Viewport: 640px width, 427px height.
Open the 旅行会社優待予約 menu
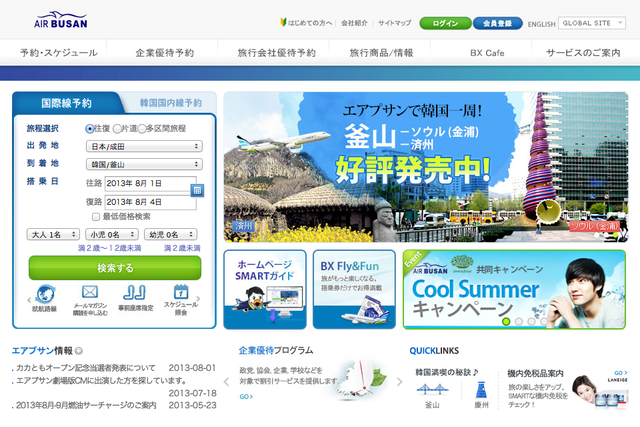coord(277,53)
